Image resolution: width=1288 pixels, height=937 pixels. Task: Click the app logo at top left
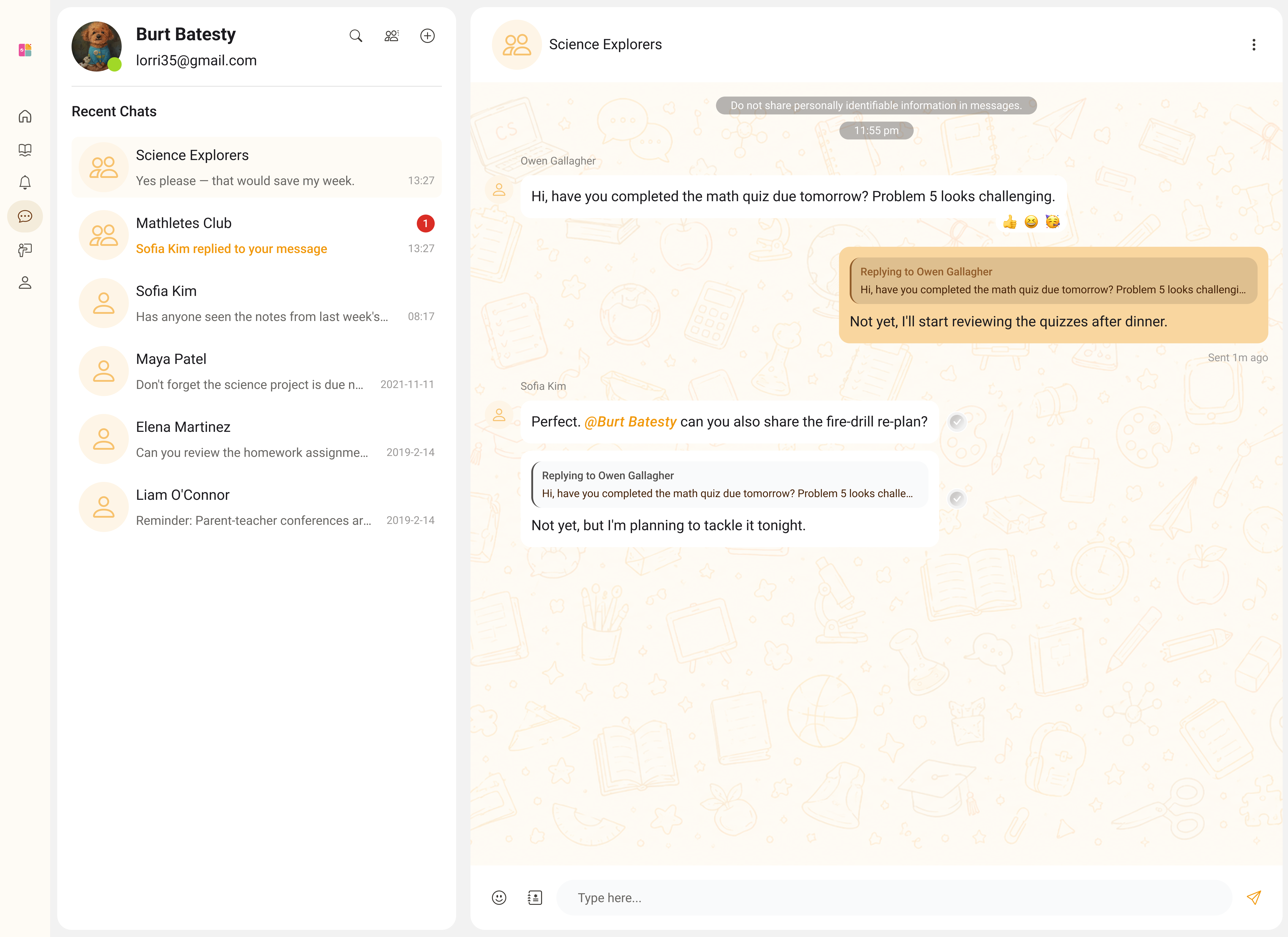pyautogui.click(x=25, y=50)
